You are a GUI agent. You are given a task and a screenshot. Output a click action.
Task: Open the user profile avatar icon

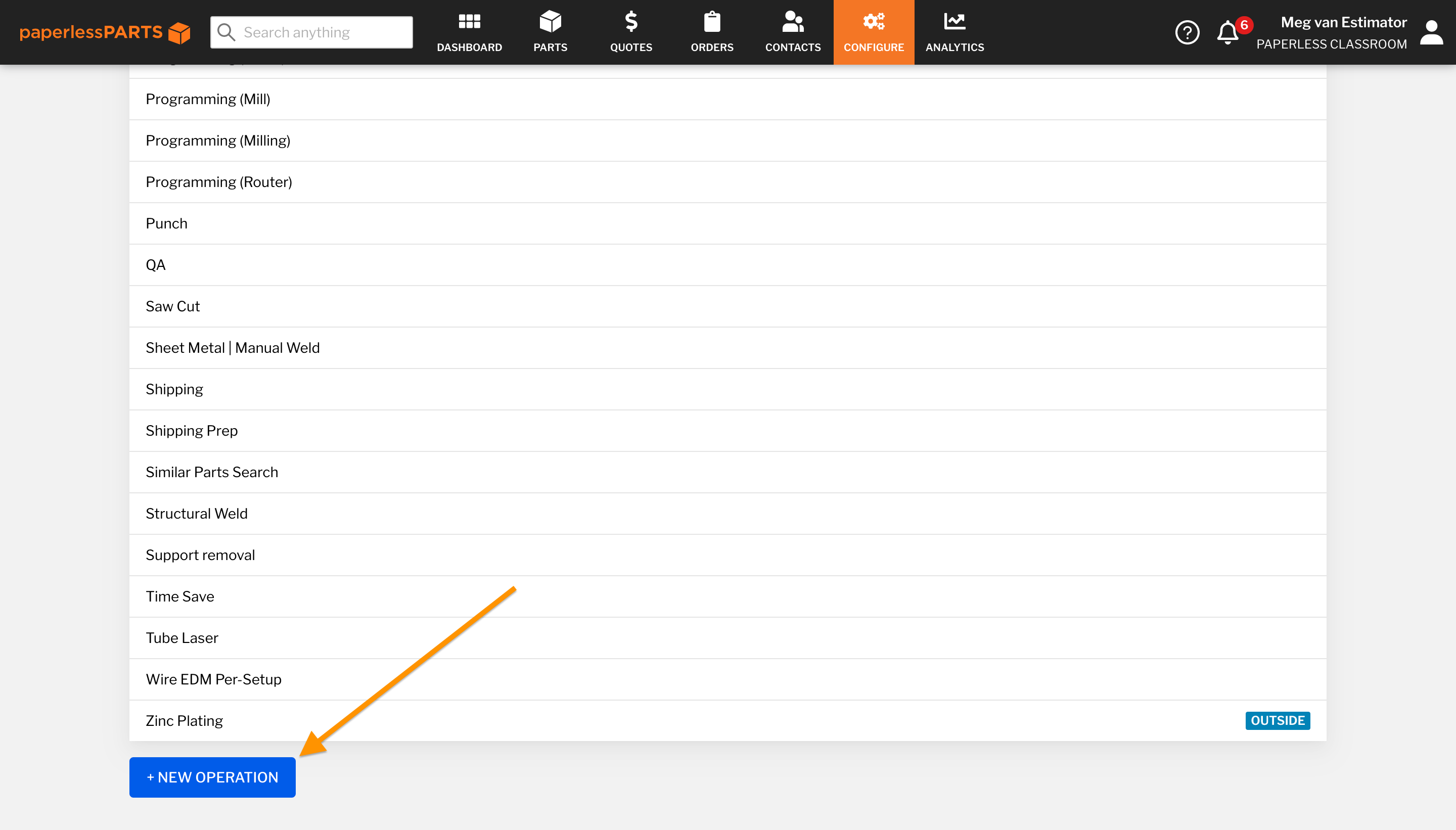[1431, 32]
